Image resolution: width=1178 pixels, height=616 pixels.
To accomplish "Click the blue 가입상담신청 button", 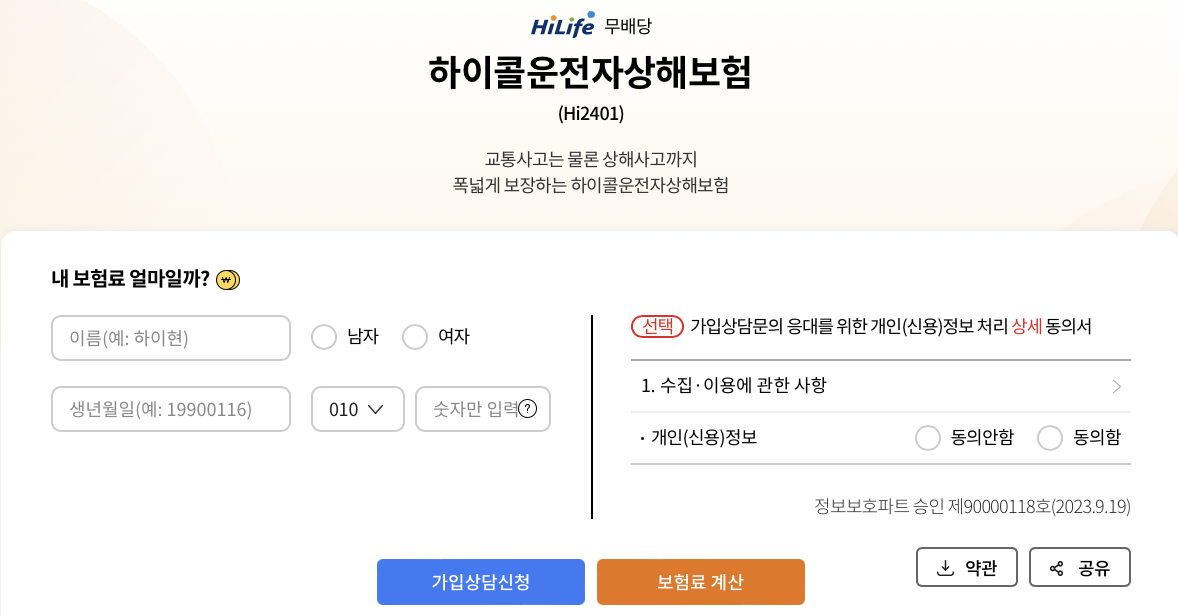I will [481, 581].
